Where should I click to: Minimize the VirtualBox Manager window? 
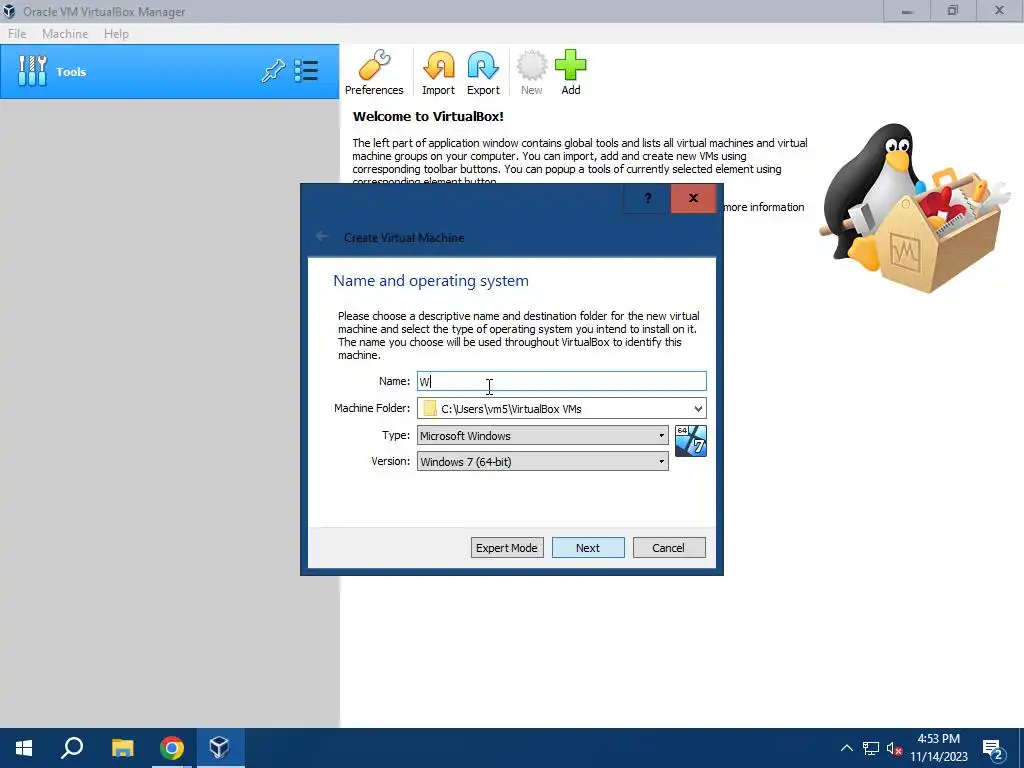pos(907,11)
